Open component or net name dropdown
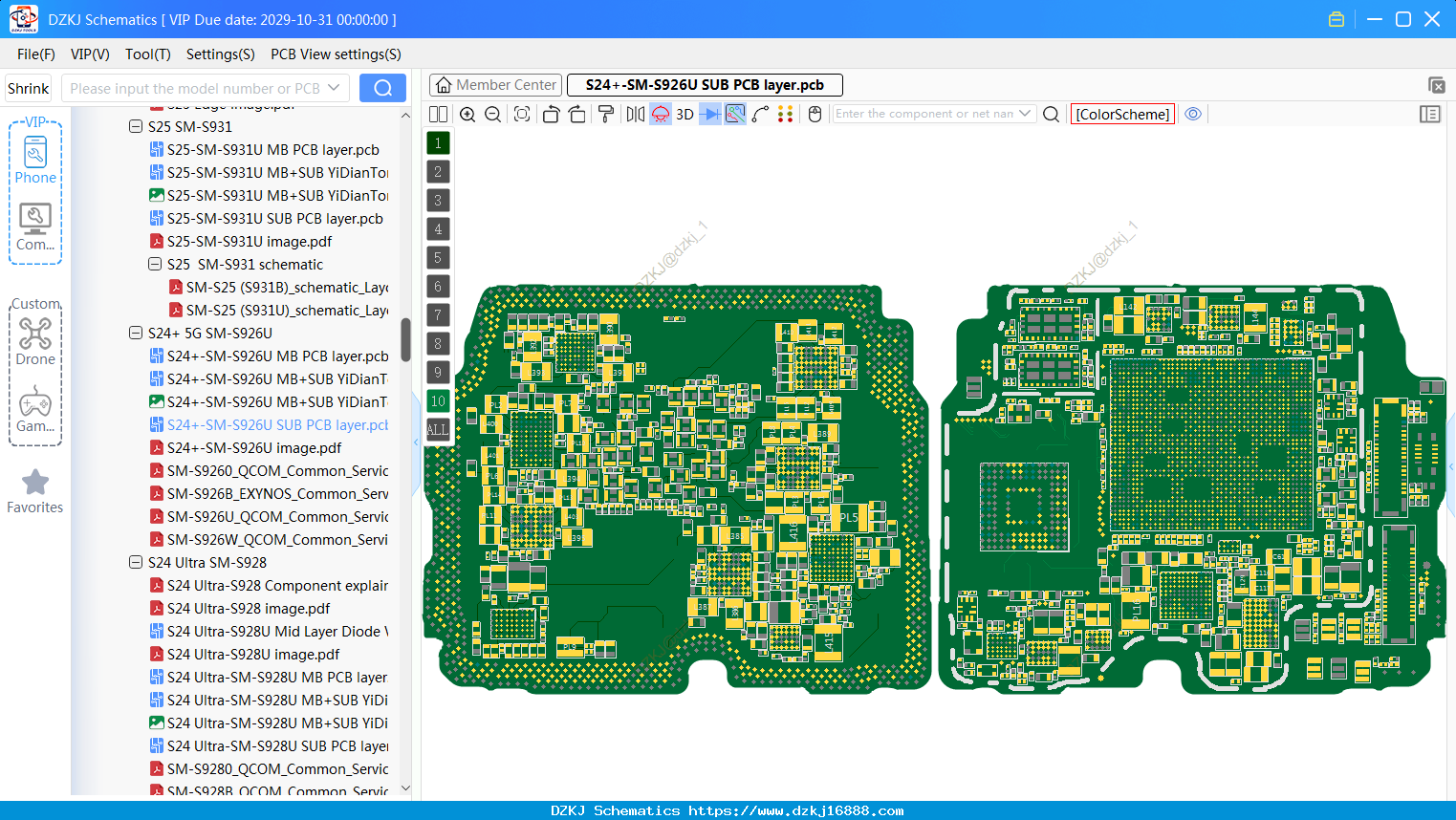 (x=1025, y=114)
